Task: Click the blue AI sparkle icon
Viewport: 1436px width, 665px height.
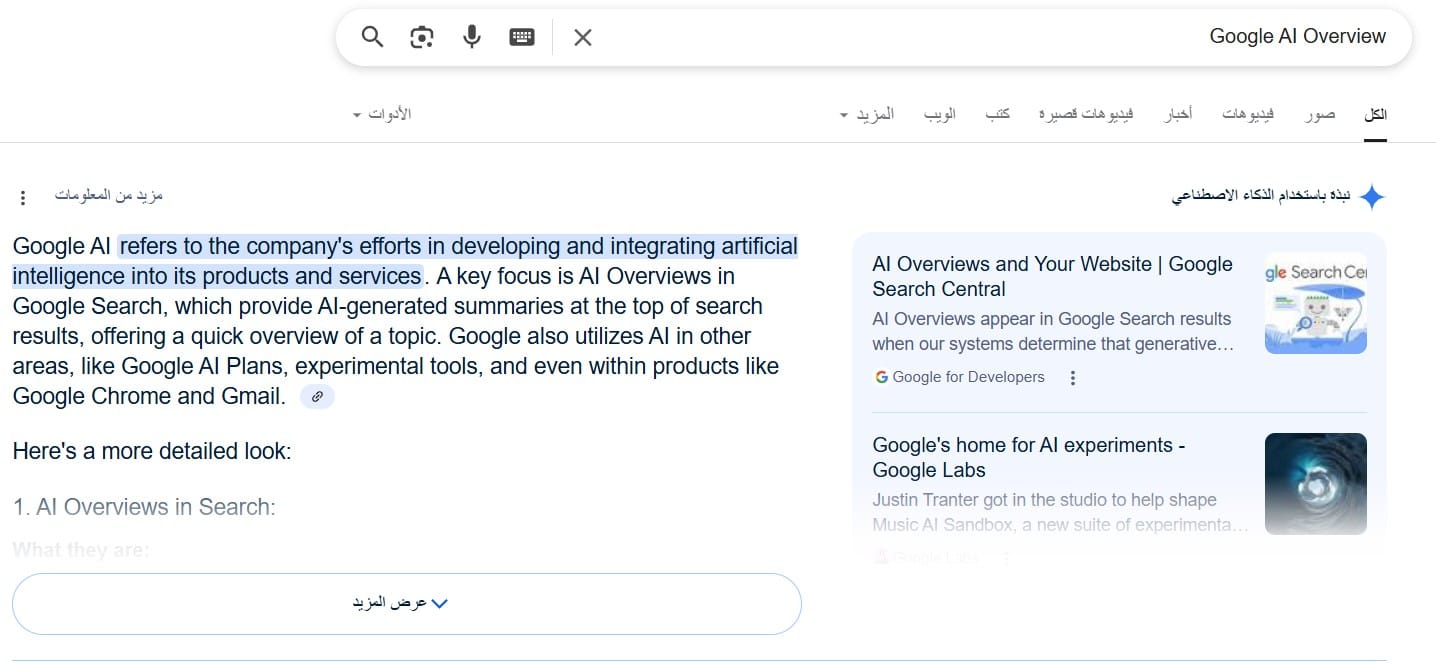Action: (1372, 197)
